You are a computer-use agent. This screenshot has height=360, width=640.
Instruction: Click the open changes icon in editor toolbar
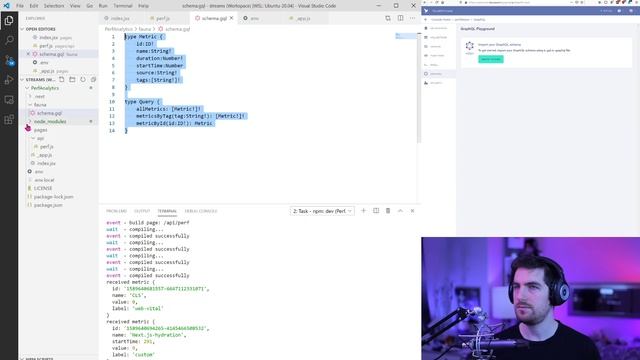click(388, 18)
